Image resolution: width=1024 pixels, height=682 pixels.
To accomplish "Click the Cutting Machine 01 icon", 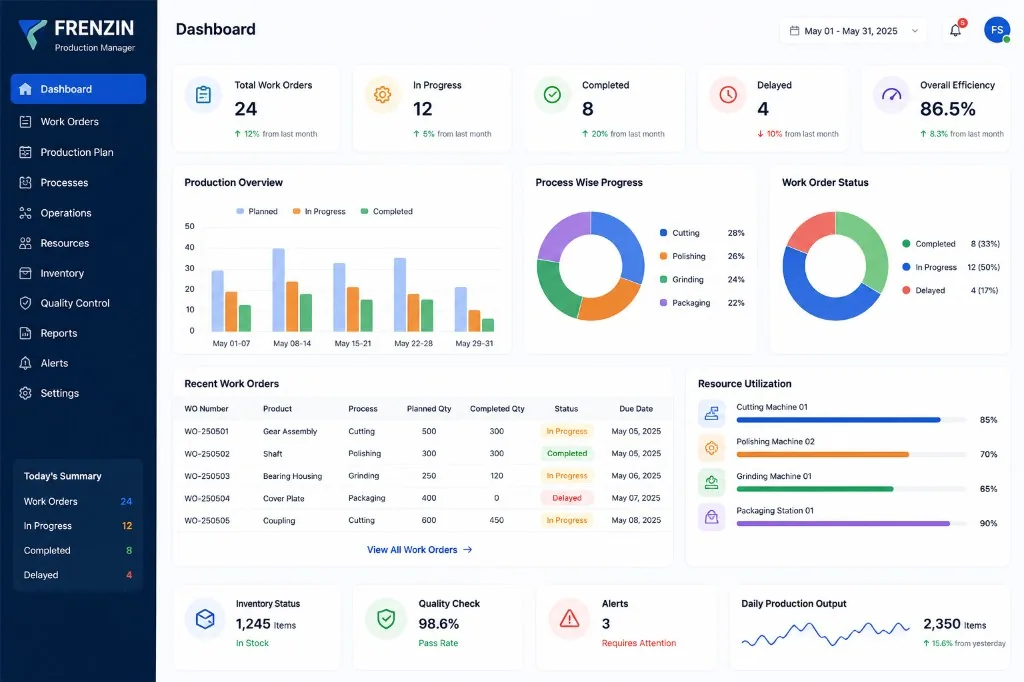I will [x=711, y=414].
